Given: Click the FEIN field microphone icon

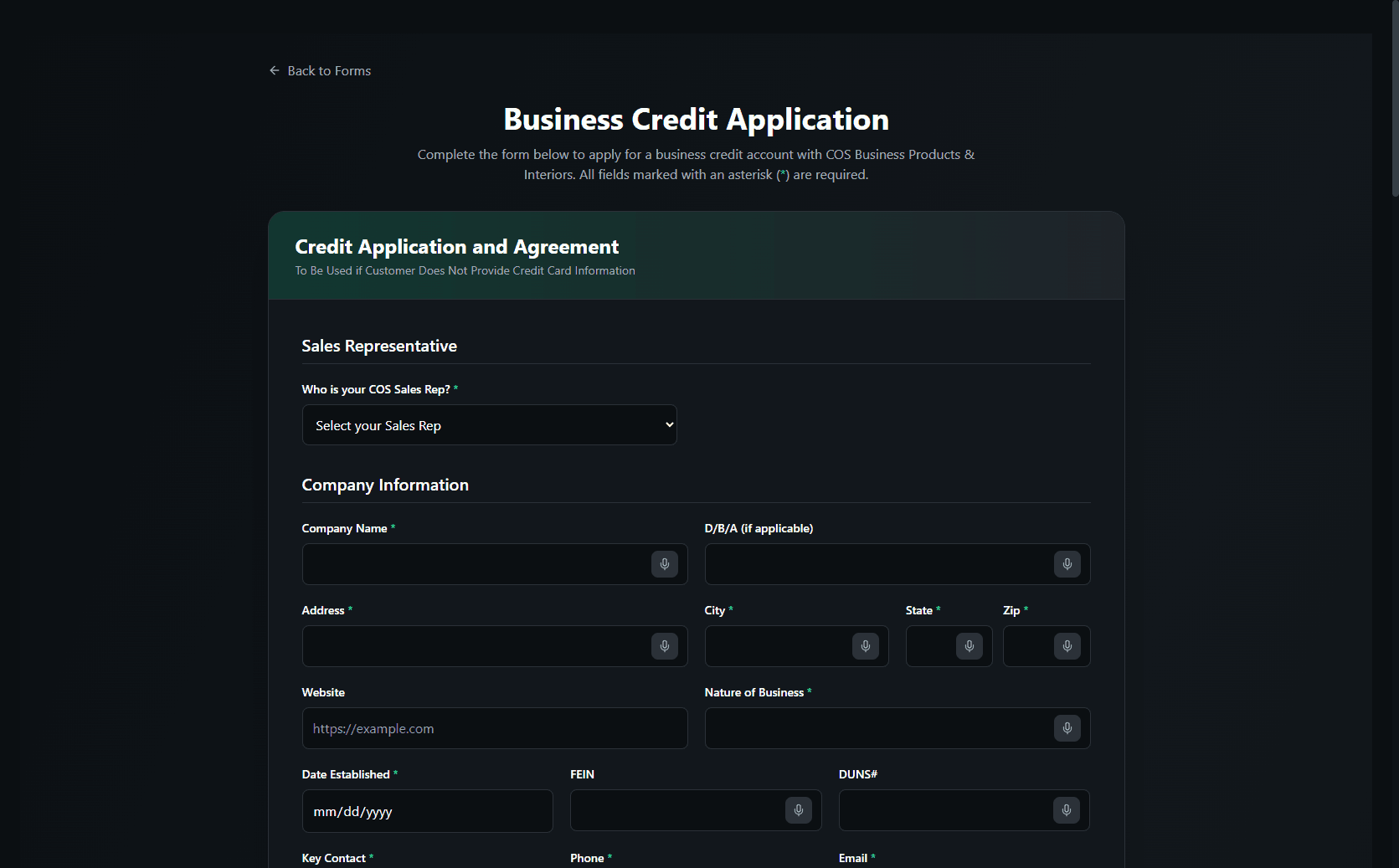Looking at the screenshot, I should [x=798, y=810].
